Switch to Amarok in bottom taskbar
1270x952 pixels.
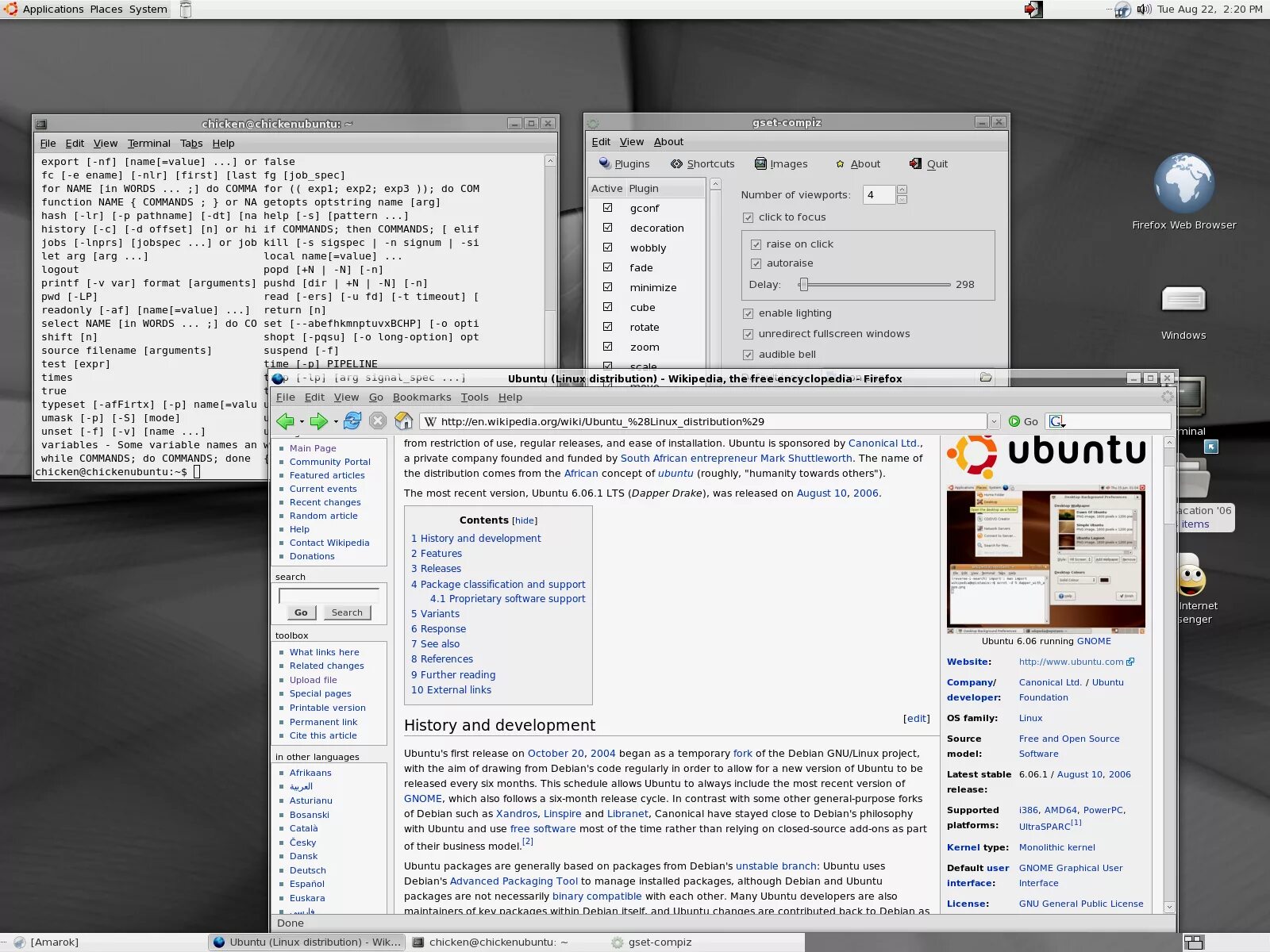click(x=46, y=942)
